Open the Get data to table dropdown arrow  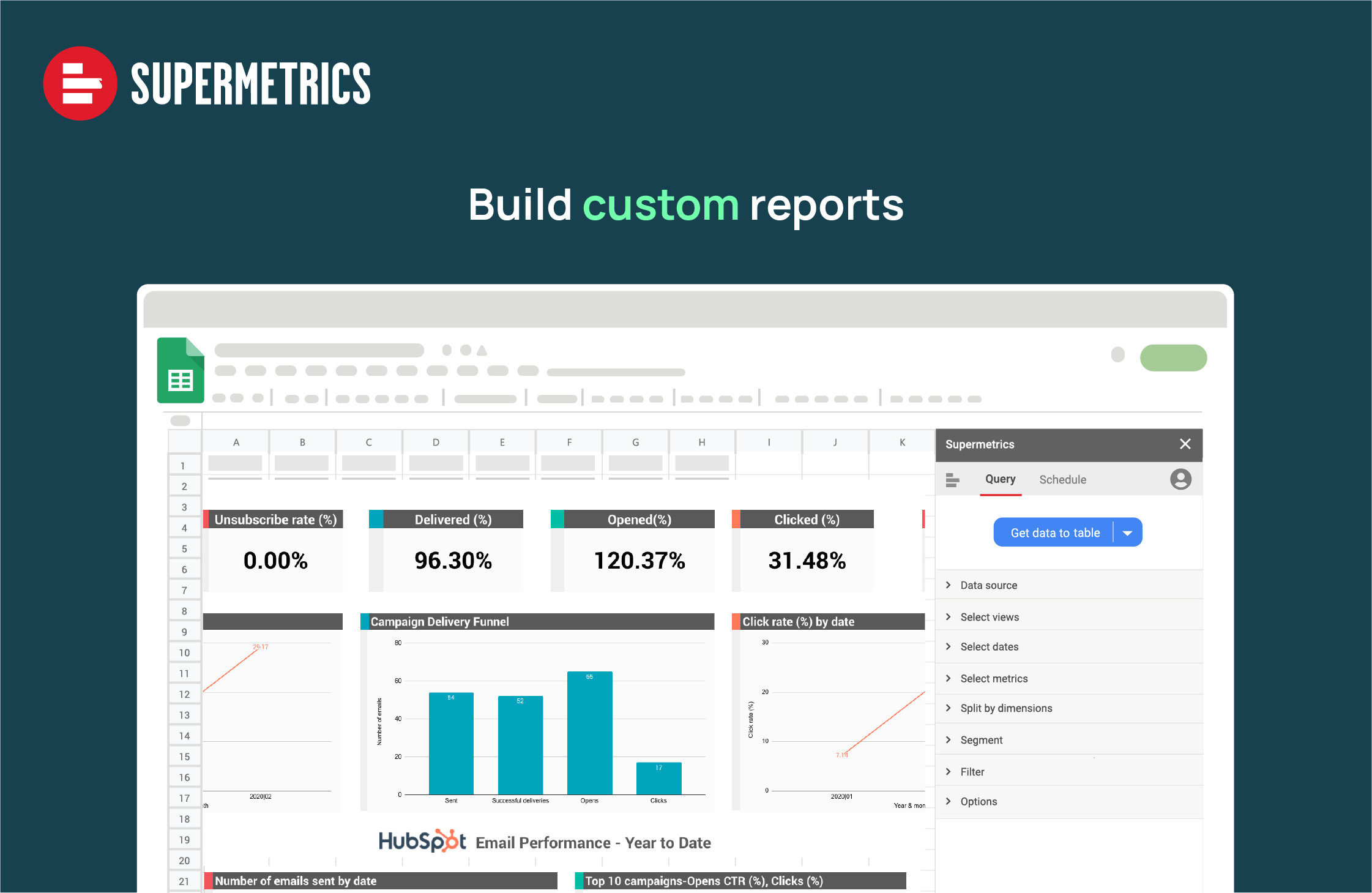pos(1127,532)
